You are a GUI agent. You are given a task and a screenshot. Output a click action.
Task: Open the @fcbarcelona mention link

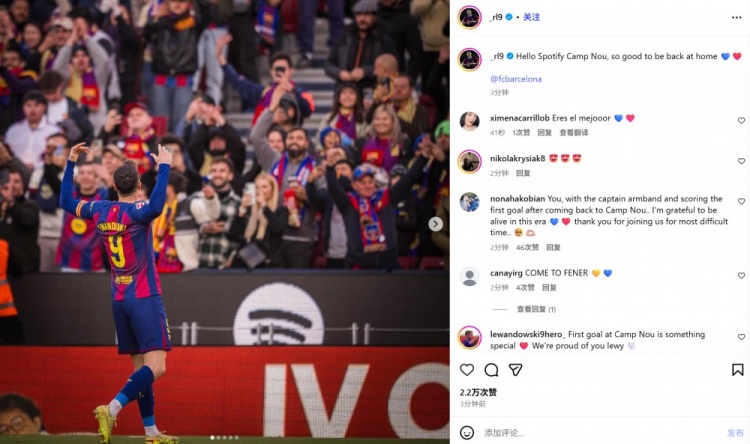pos(516,79)
